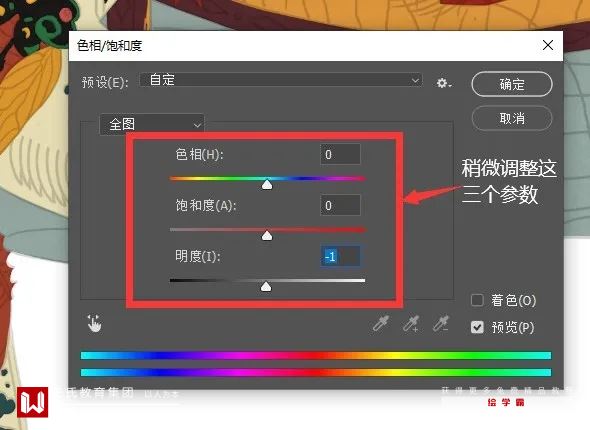The image size is (590, 430).
Task: Select the add-to-sample eyedropper tool
Action: pos(411,324)
